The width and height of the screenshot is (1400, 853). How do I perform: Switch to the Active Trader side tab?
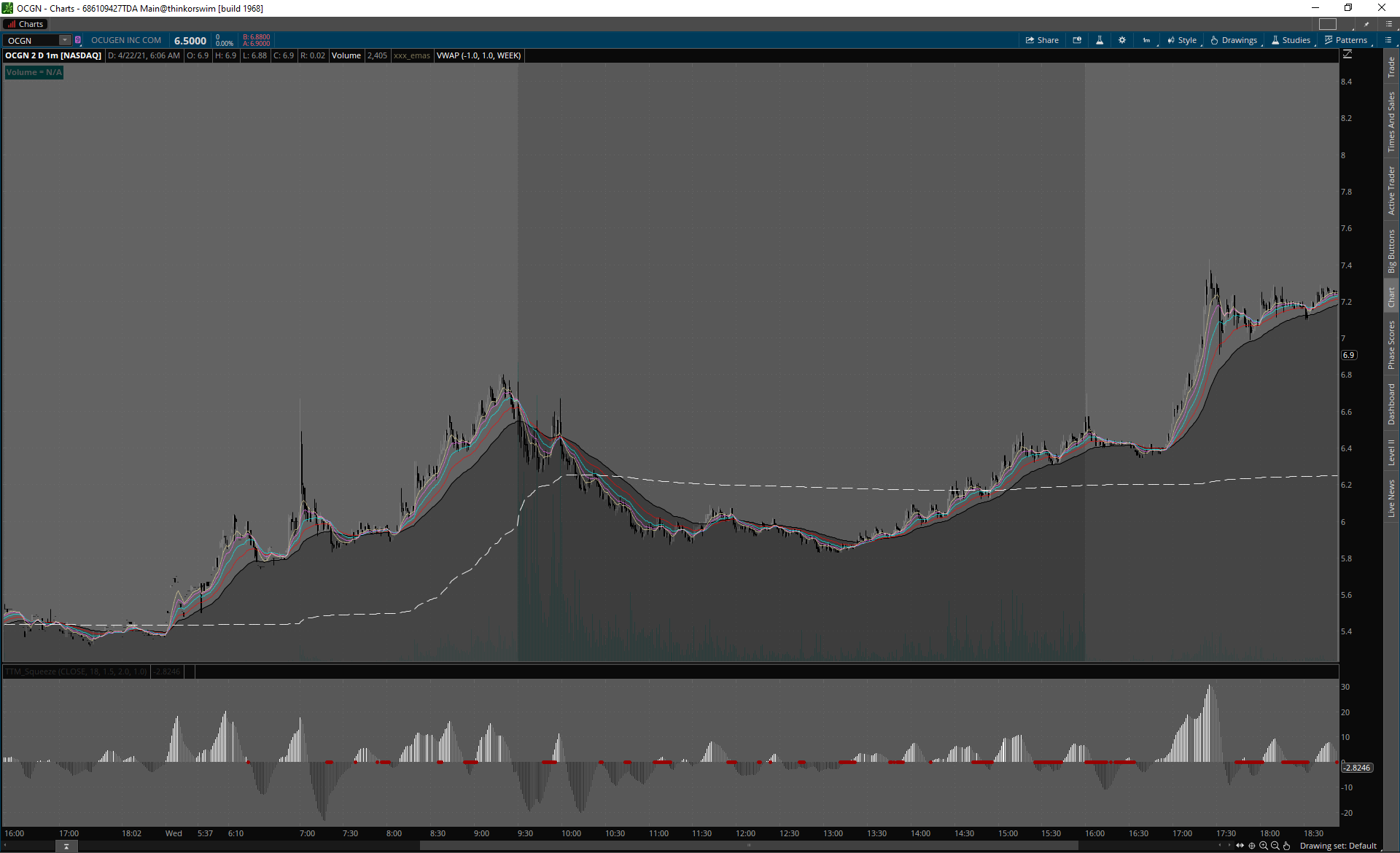[1391, 190]
